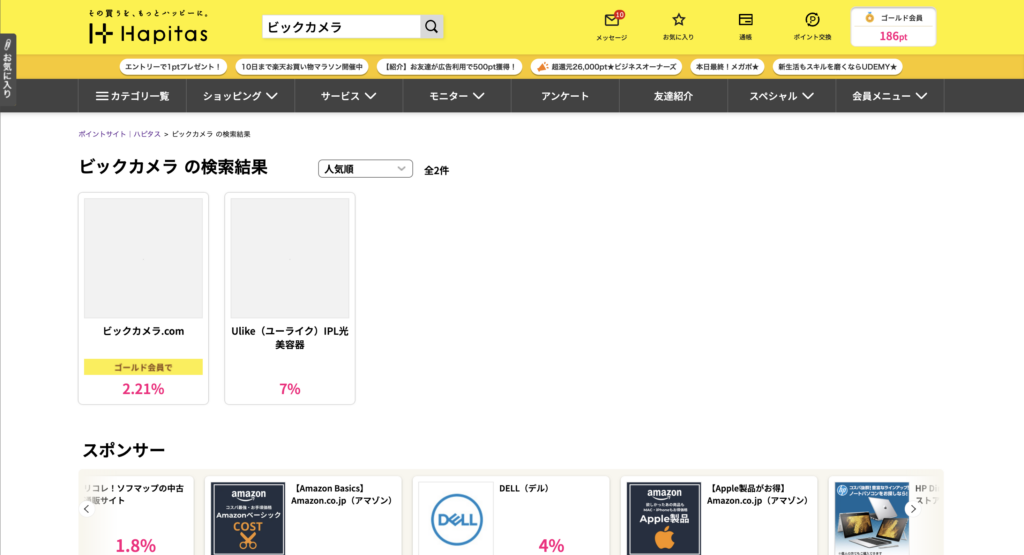
Task: Open the お気に入り side tab
Action: pos(8,69)
